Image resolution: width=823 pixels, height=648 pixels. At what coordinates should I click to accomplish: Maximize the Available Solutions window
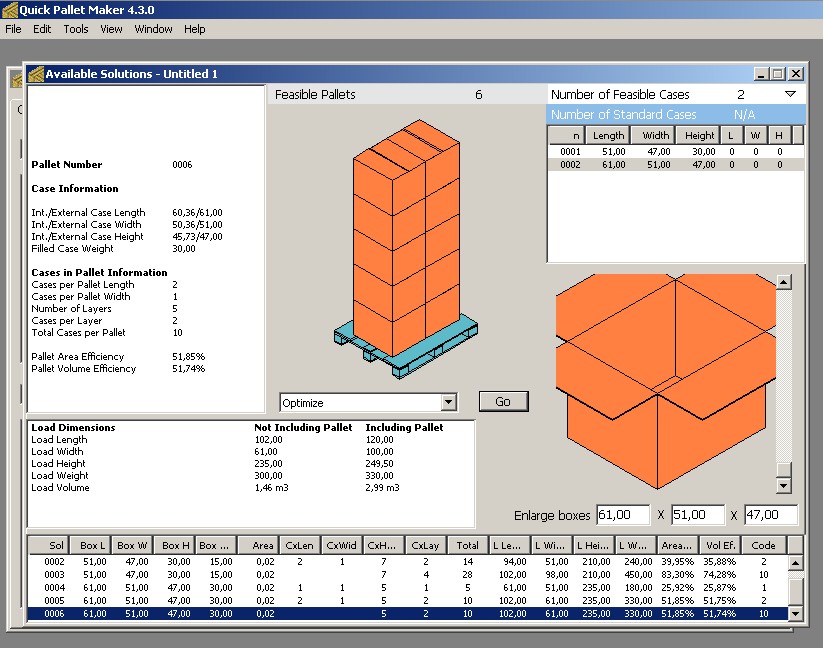coord(778,74)
